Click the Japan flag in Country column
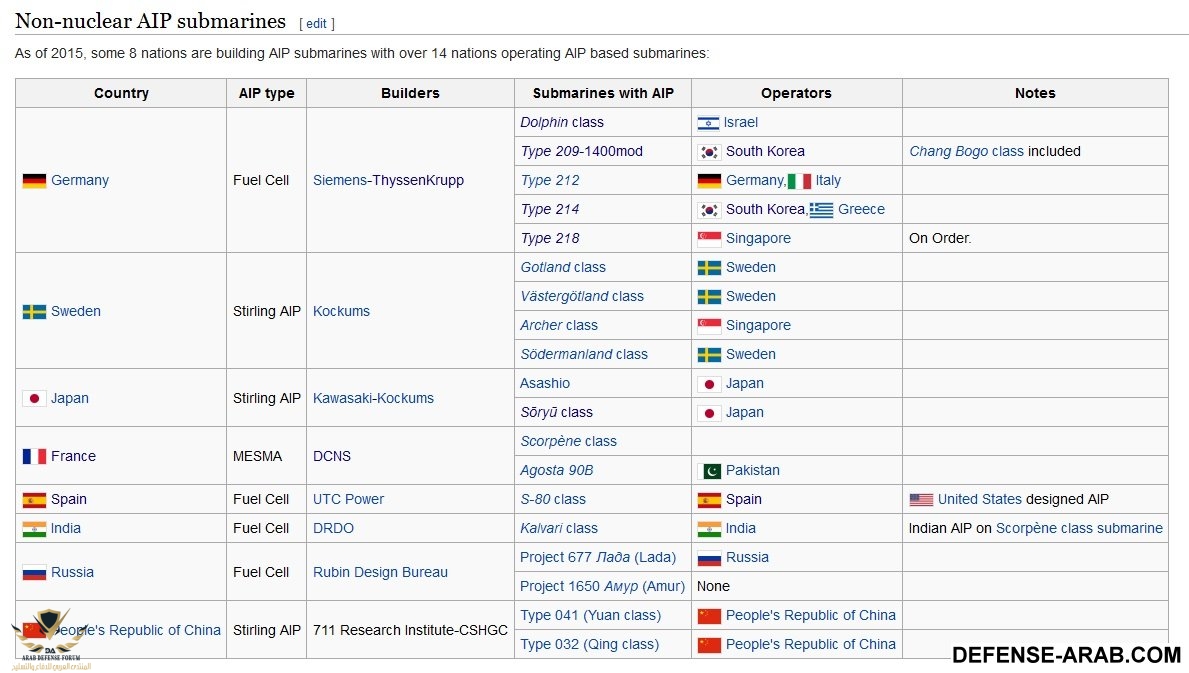The height and width of the screenshot is (673, 1189). tap(34, 399)
